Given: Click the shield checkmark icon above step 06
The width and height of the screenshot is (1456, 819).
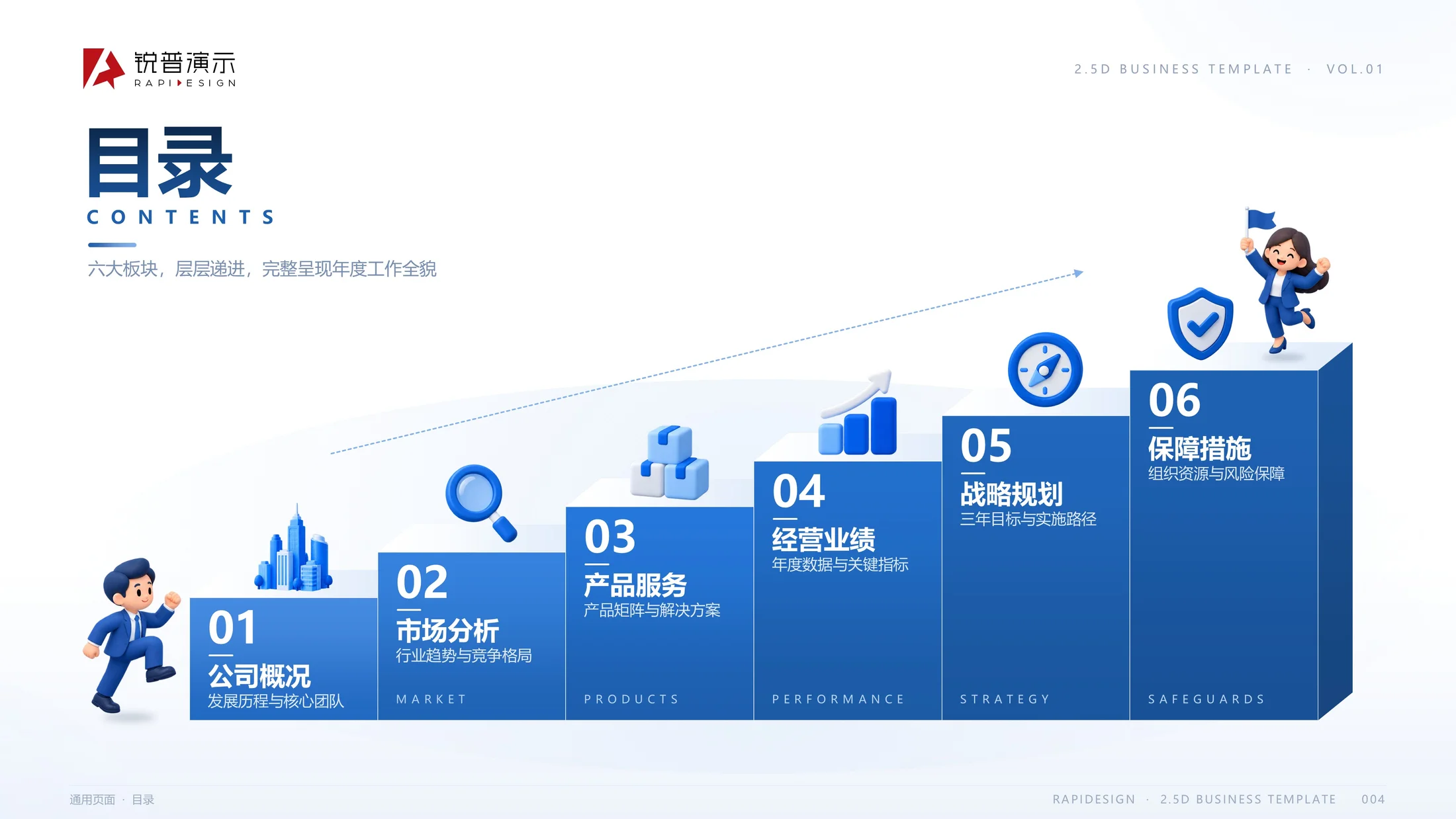Looking at the screenshot, I should [x=1200, y=323].
